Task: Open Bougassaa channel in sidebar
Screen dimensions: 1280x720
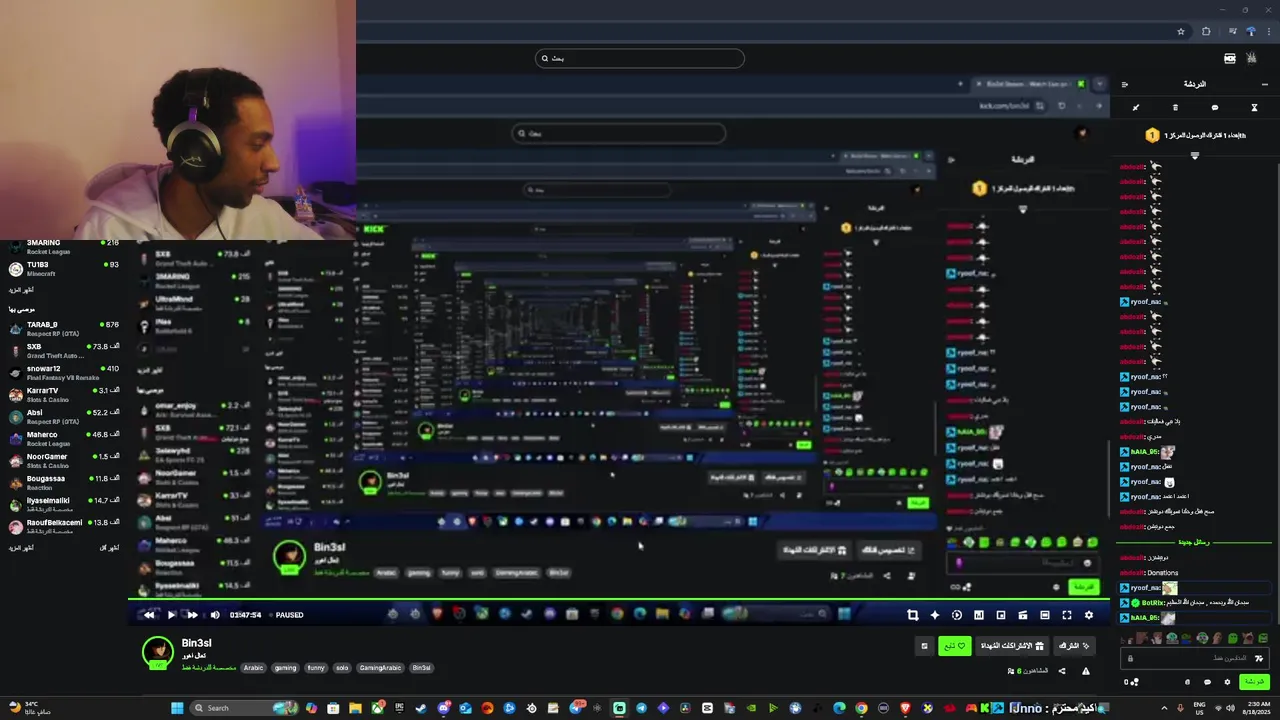Action: pyautogui.click(x=62, y=483)
